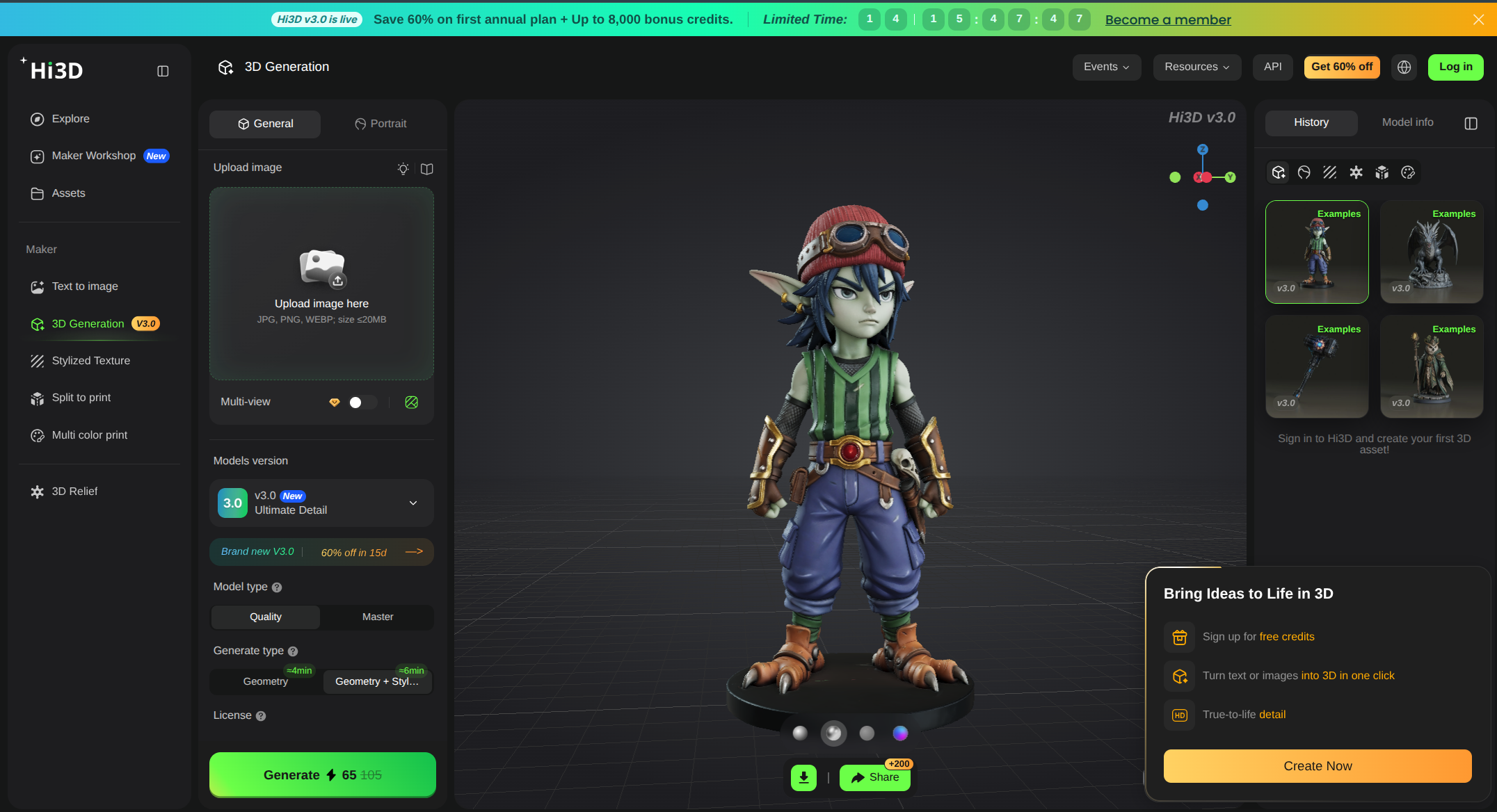Open the wizard creature example thumbnail
This screenshot has height=812, width=1497.
[1432, 367]
